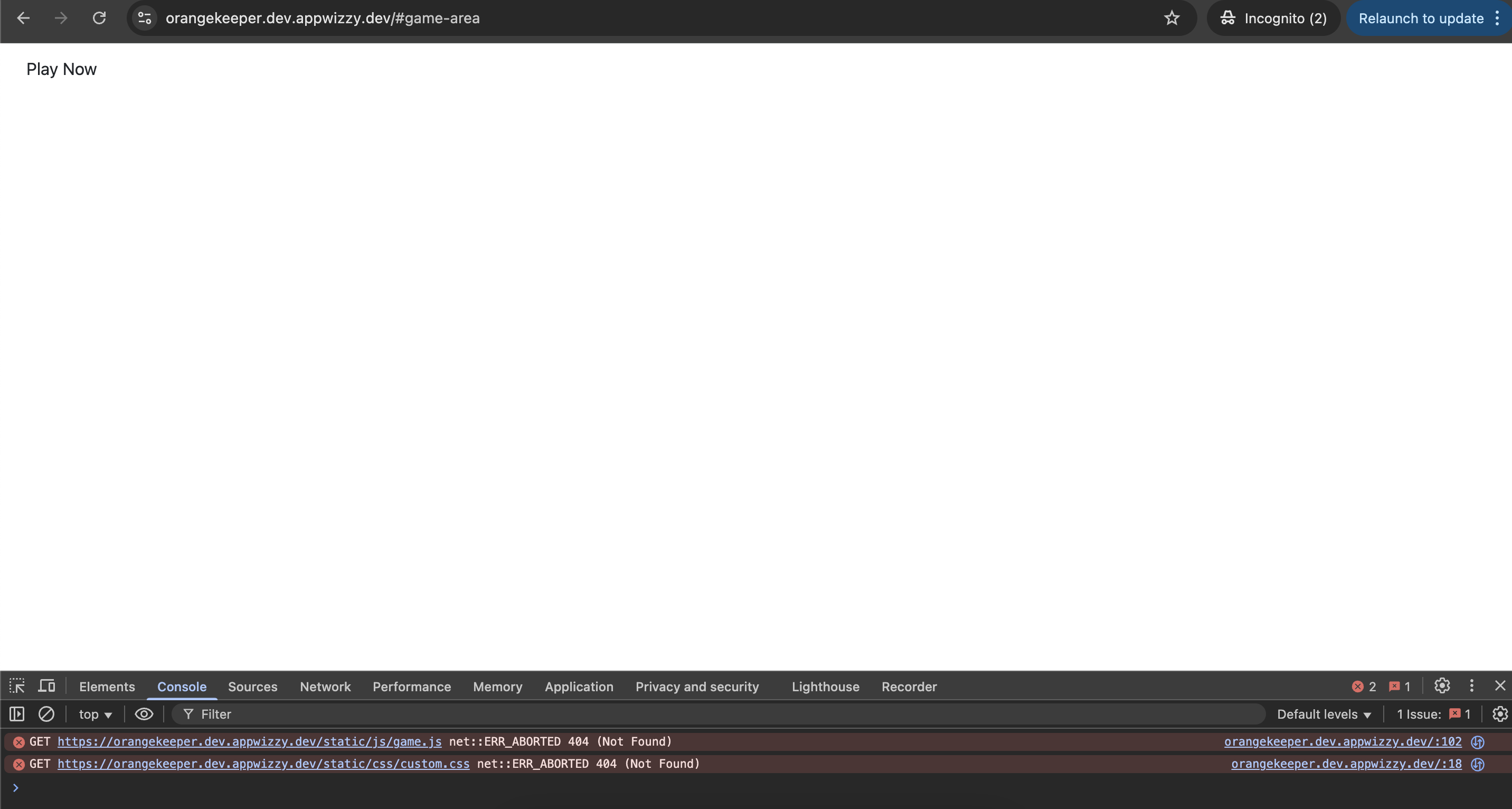Image resolution: width=1512 pixels, height=809 pixels.
Task: Click the inspect element selector icon
Action: coord(16,686)
